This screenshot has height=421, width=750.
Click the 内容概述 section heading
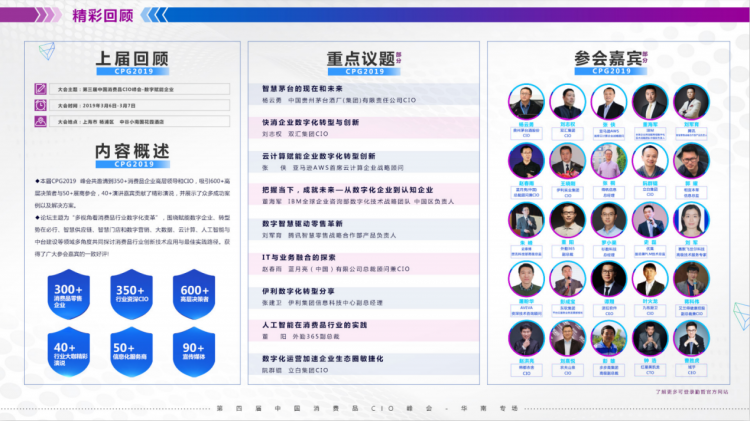132,151
